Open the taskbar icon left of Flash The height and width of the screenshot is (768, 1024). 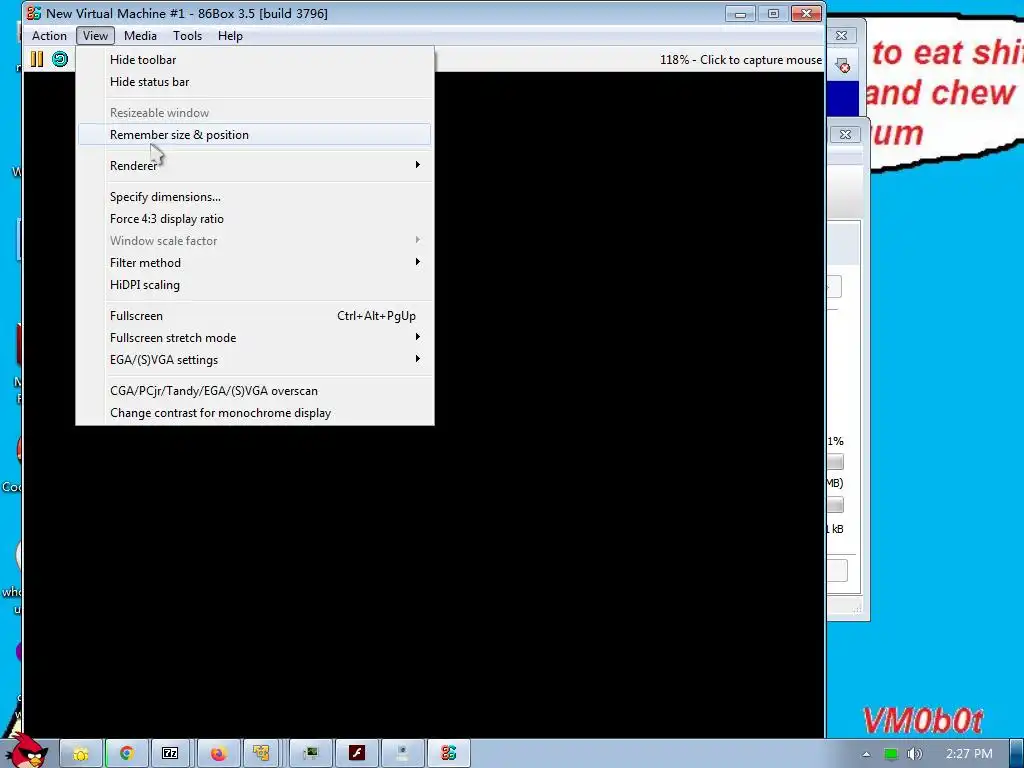click(x=311, y=754)
